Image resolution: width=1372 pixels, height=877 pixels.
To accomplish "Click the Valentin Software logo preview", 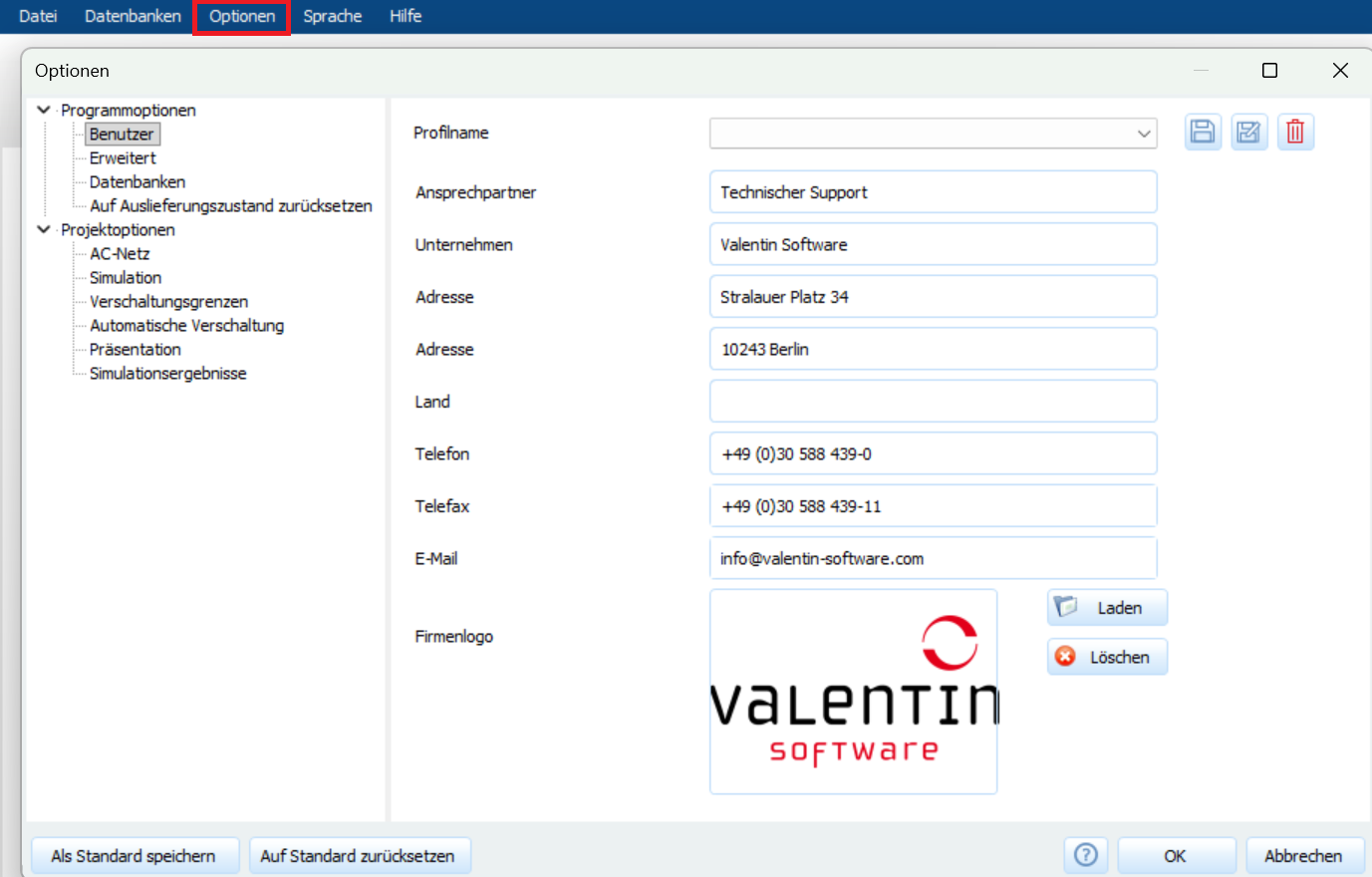I will pos(854,692).
